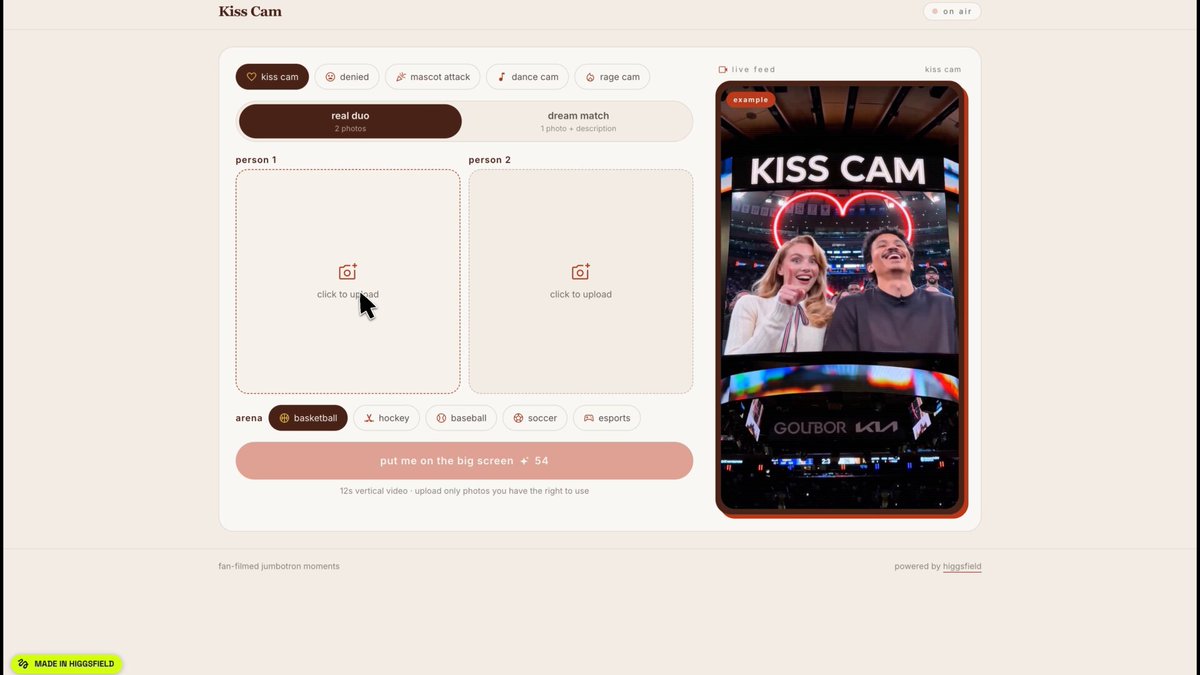Click camera icon in person 1 box

point(348,272)
